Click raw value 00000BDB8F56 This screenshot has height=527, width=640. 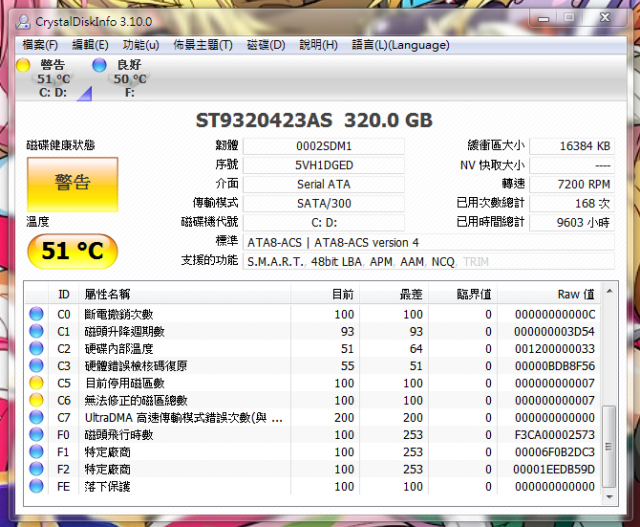point(555,366)
